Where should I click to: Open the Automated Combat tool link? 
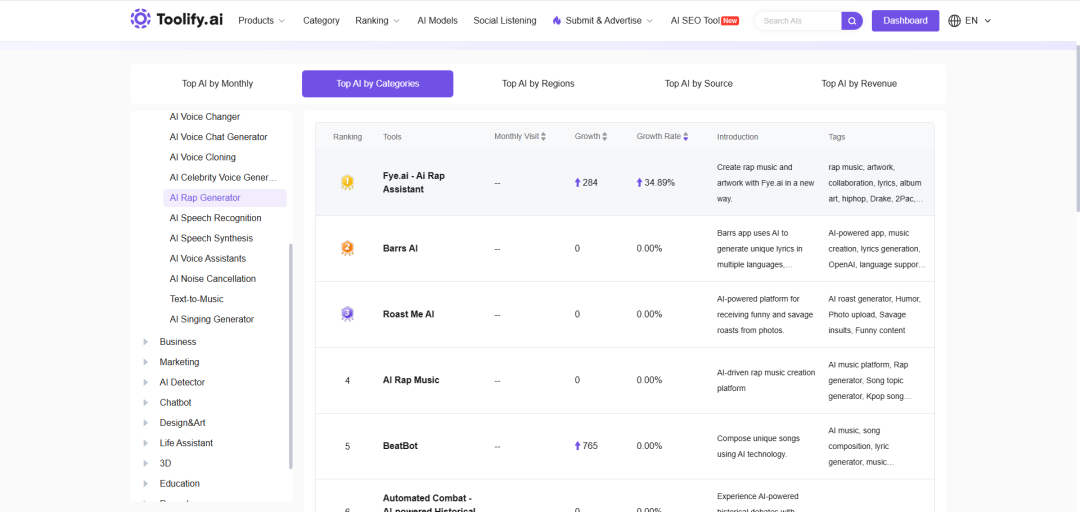[429, 504]
